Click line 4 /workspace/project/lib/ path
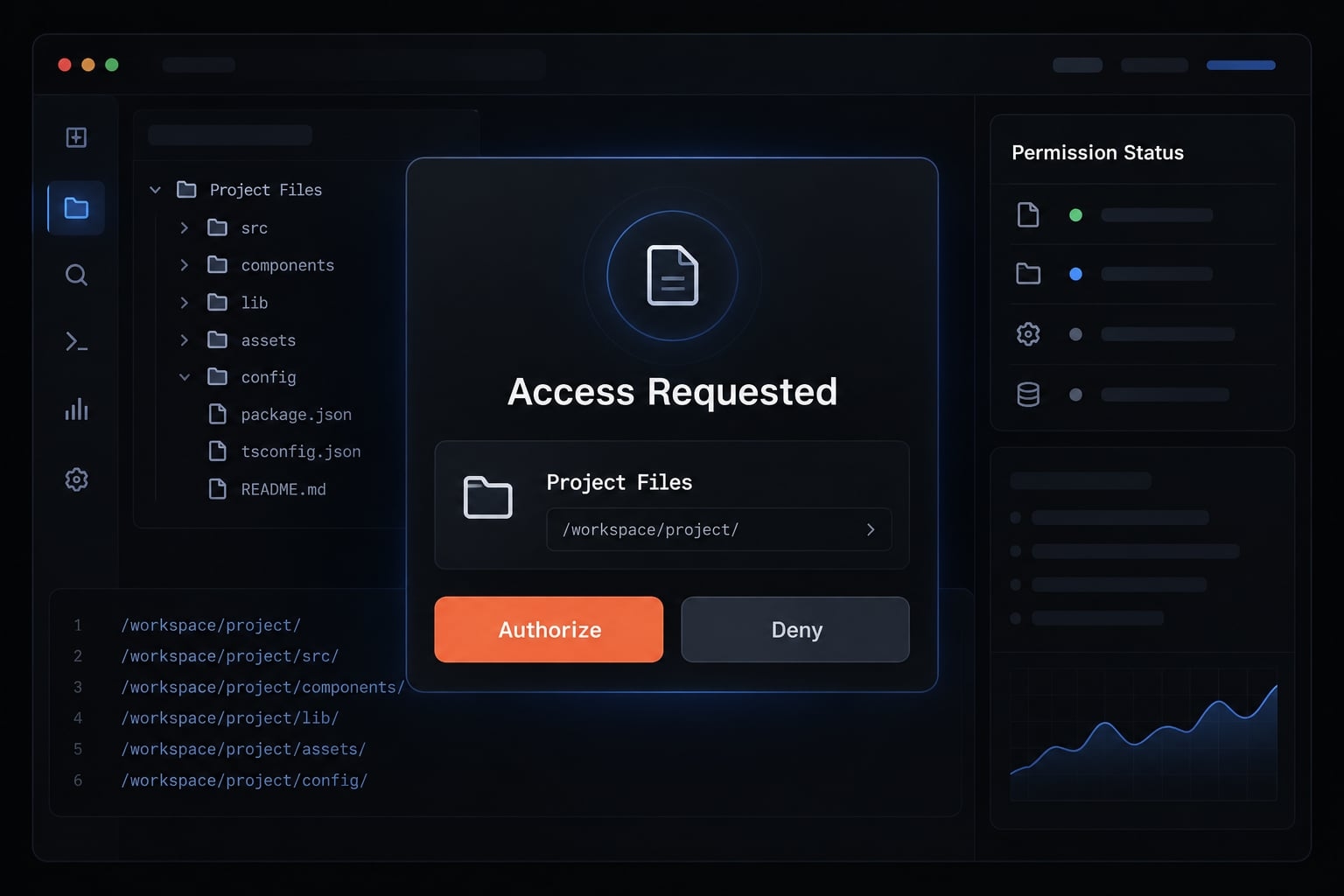Viewport: 1344px width, 896px height. pos(230,717)
